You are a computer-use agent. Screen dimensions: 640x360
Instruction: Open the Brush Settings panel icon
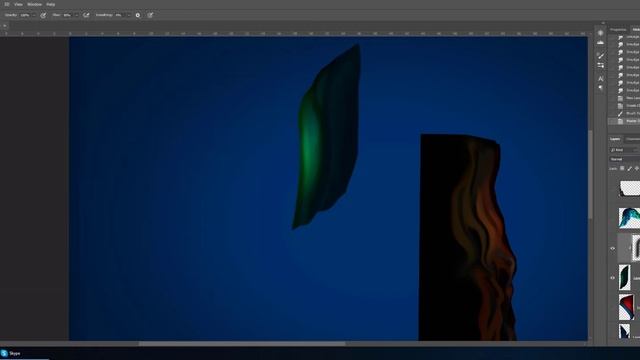point(600,65)
